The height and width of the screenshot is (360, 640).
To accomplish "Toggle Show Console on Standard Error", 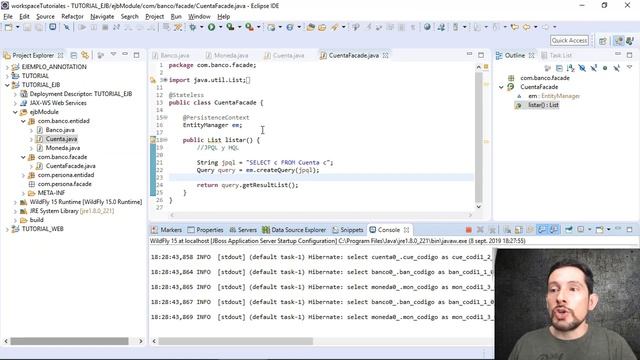I will tap(553, 230).
